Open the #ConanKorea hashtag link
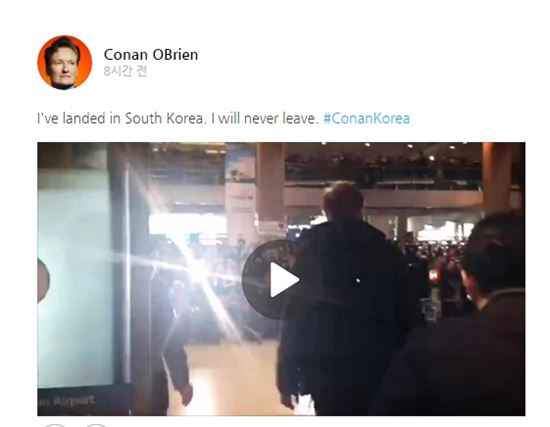The height and width of the screenshot is (427, 550). pyautogui.click(x=366, y=118)
